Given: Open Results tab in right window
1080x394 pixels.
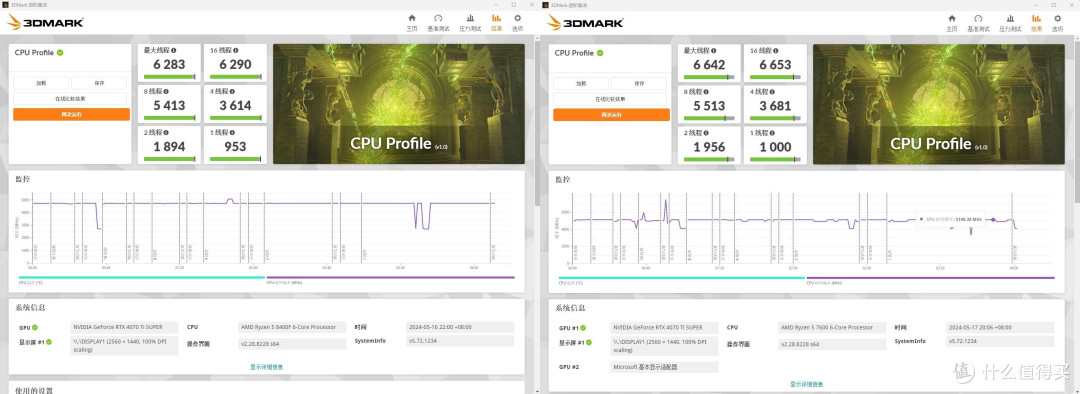Looking at the screenshot, I should [x=1036, y=23].
